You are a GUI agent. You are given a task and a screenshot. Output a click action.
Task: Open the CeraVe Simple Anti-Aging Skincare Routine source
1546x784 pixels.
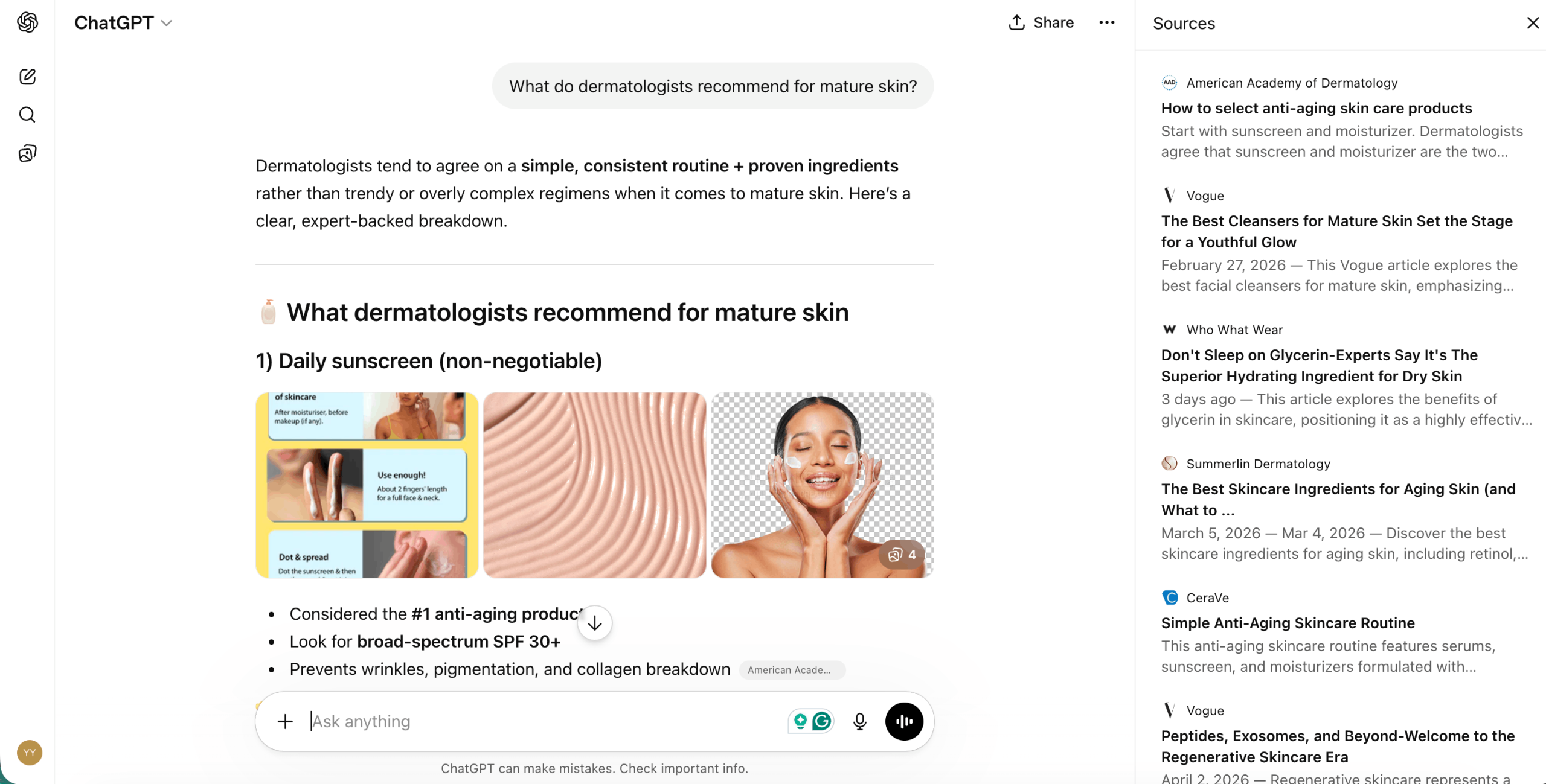pos(1288,623)
